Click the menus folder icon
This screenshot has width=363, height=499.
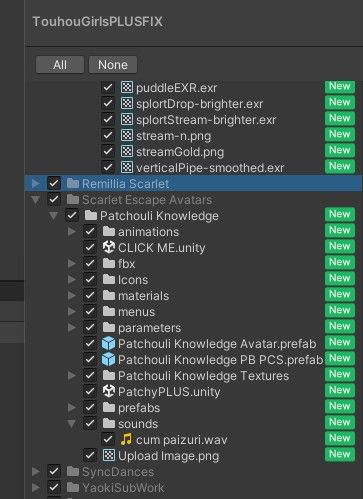pos(109,311)
